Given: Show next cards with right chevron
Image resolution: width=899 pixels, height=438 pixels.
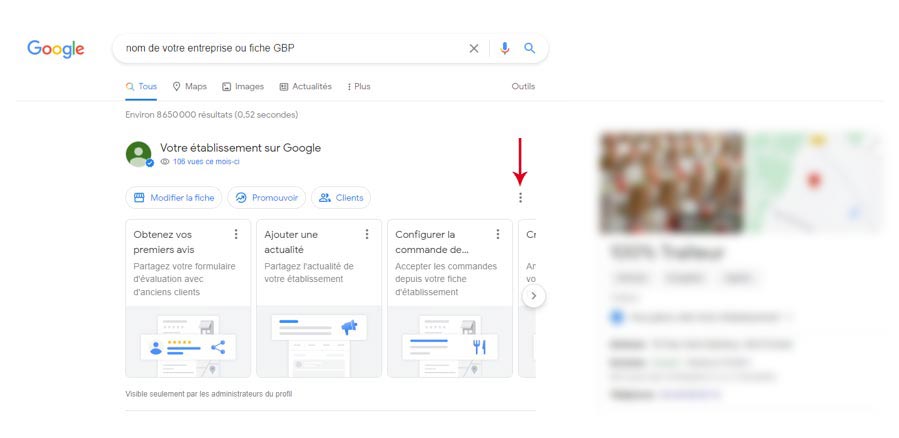Looking at the screenshot, I should 534,296.
